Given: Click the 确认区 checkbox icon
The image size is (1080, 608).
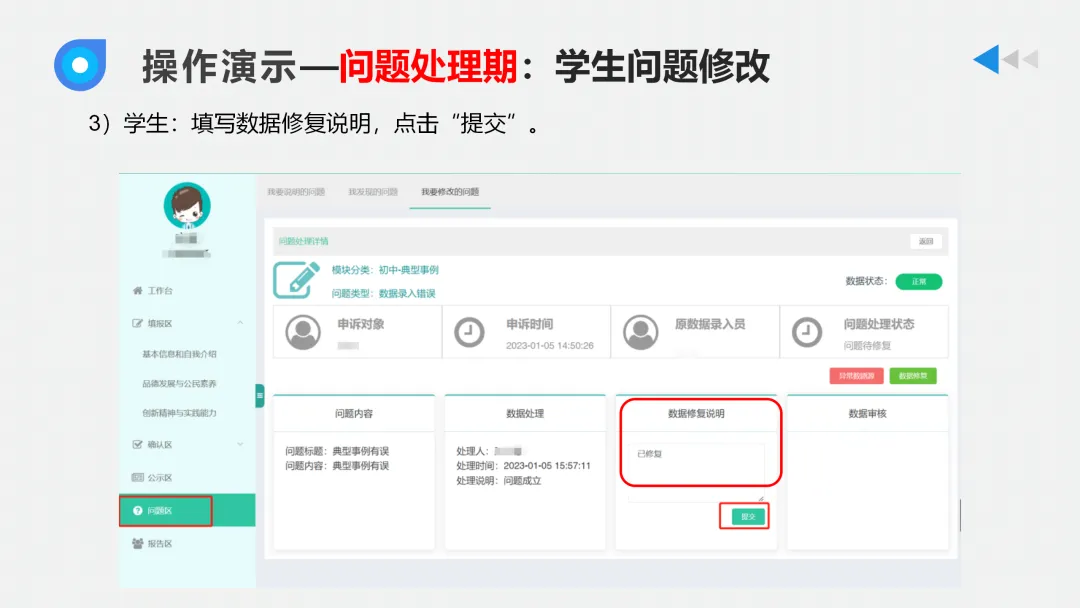Looking at the screenshot, I should [x=136, y=443].
